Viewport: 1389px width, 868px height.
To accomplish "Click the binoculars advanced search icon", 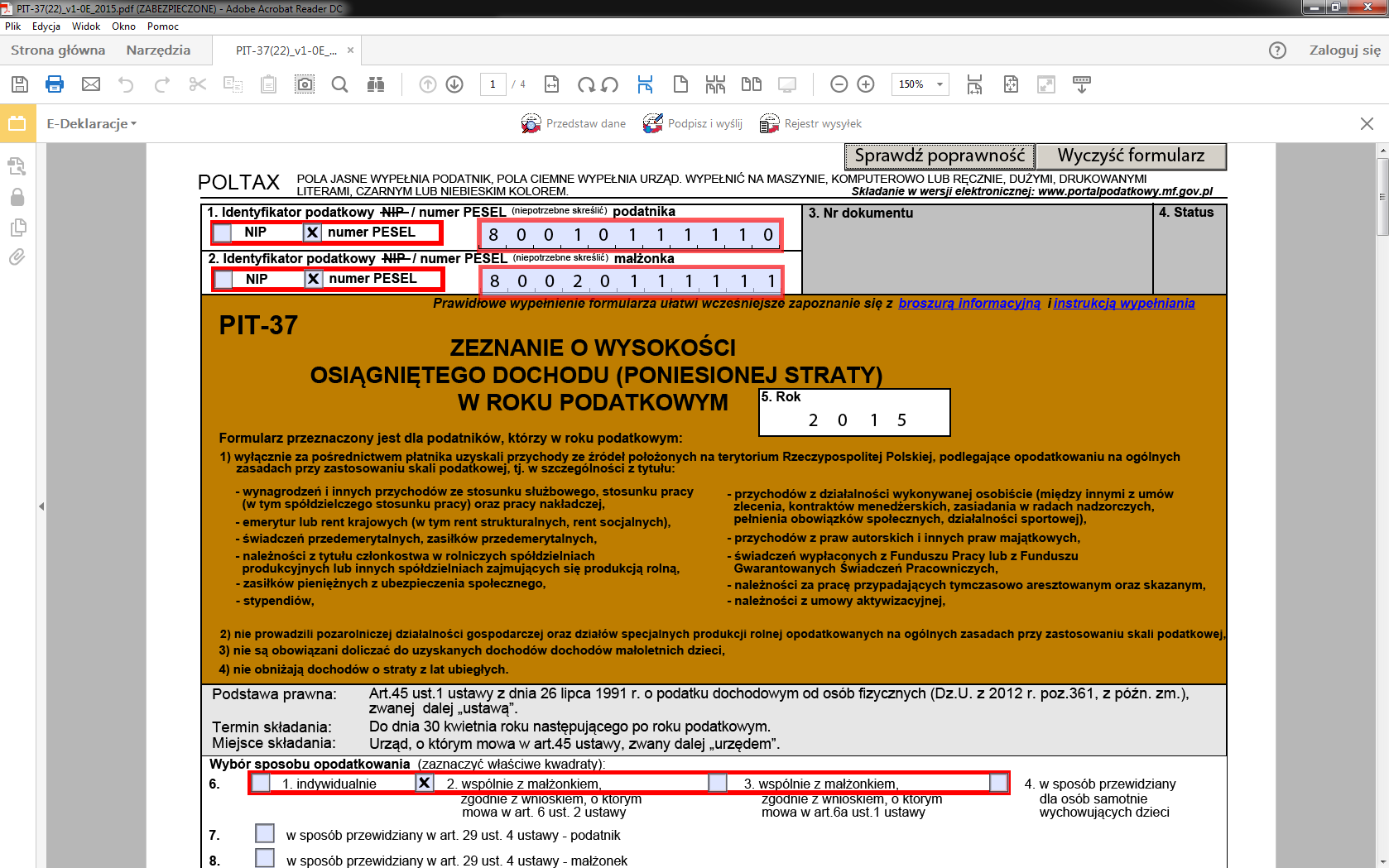I will [376, 84].
